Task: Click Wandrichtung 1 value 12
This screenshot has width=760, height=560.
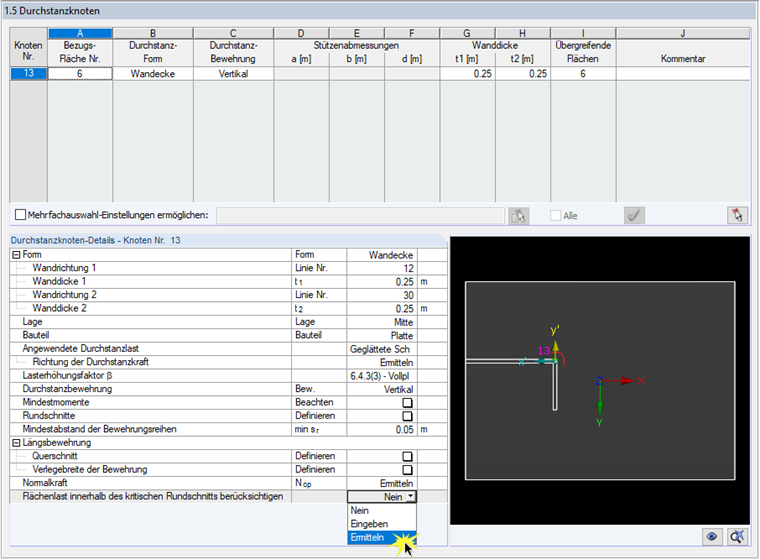Action: [382, 268]
